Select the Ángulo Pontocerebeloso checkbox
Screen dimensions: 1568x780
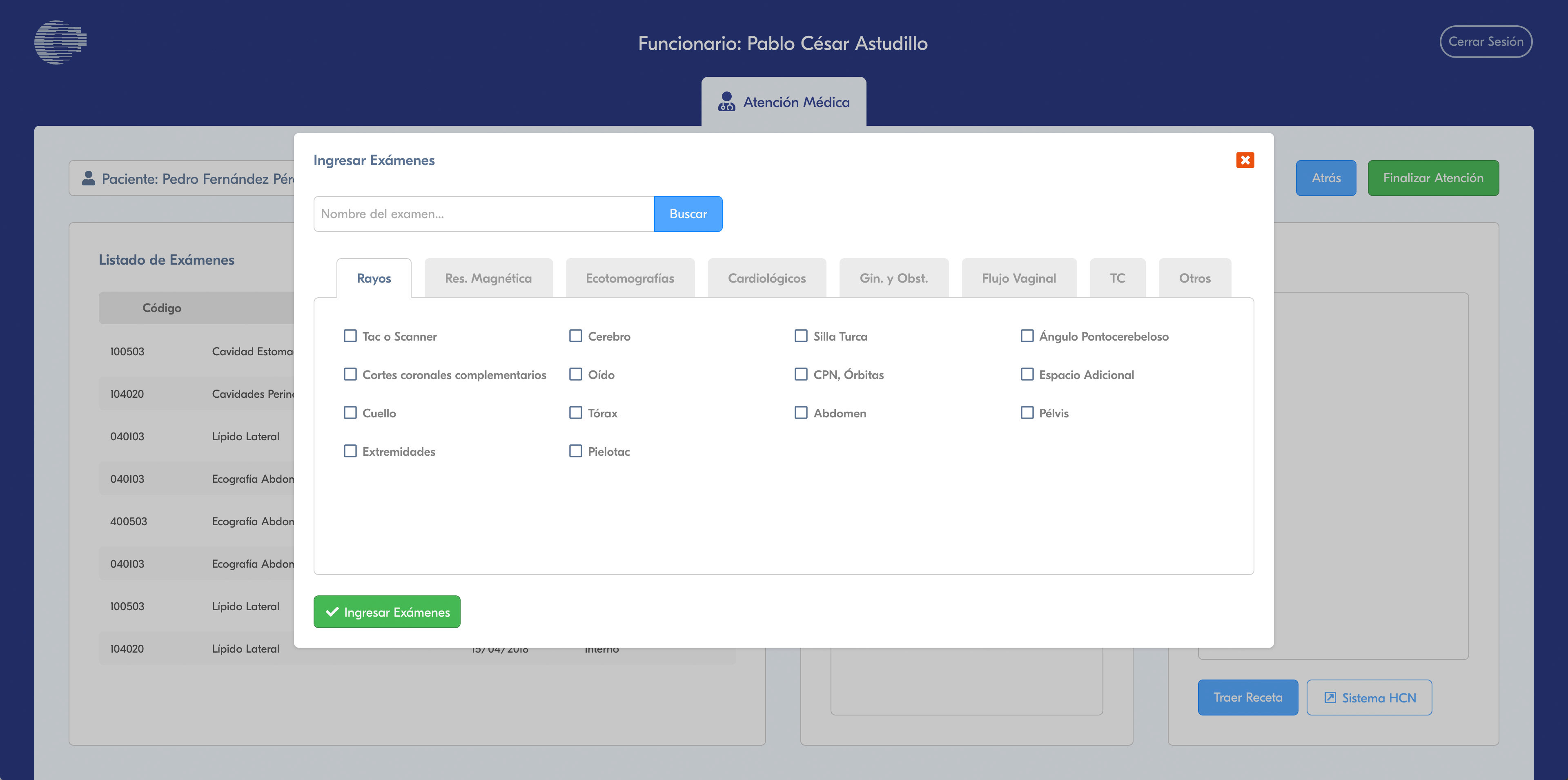(1027, 336)
